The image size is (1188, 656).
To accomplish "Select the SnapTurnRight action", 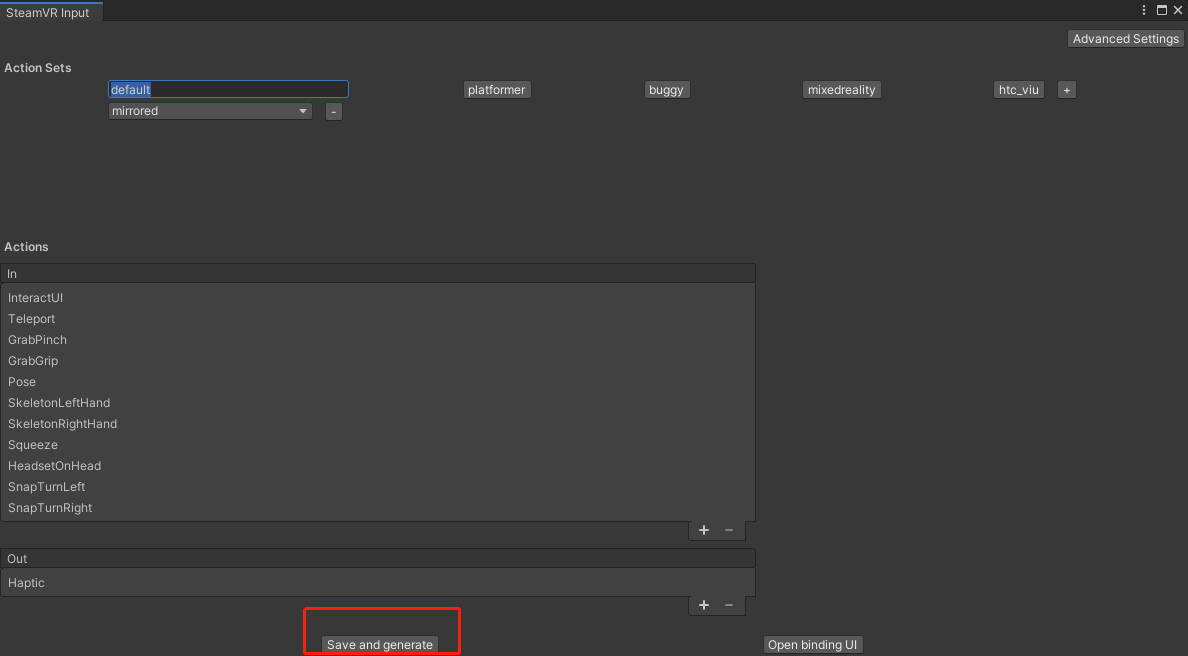I will tap(378, 508).
